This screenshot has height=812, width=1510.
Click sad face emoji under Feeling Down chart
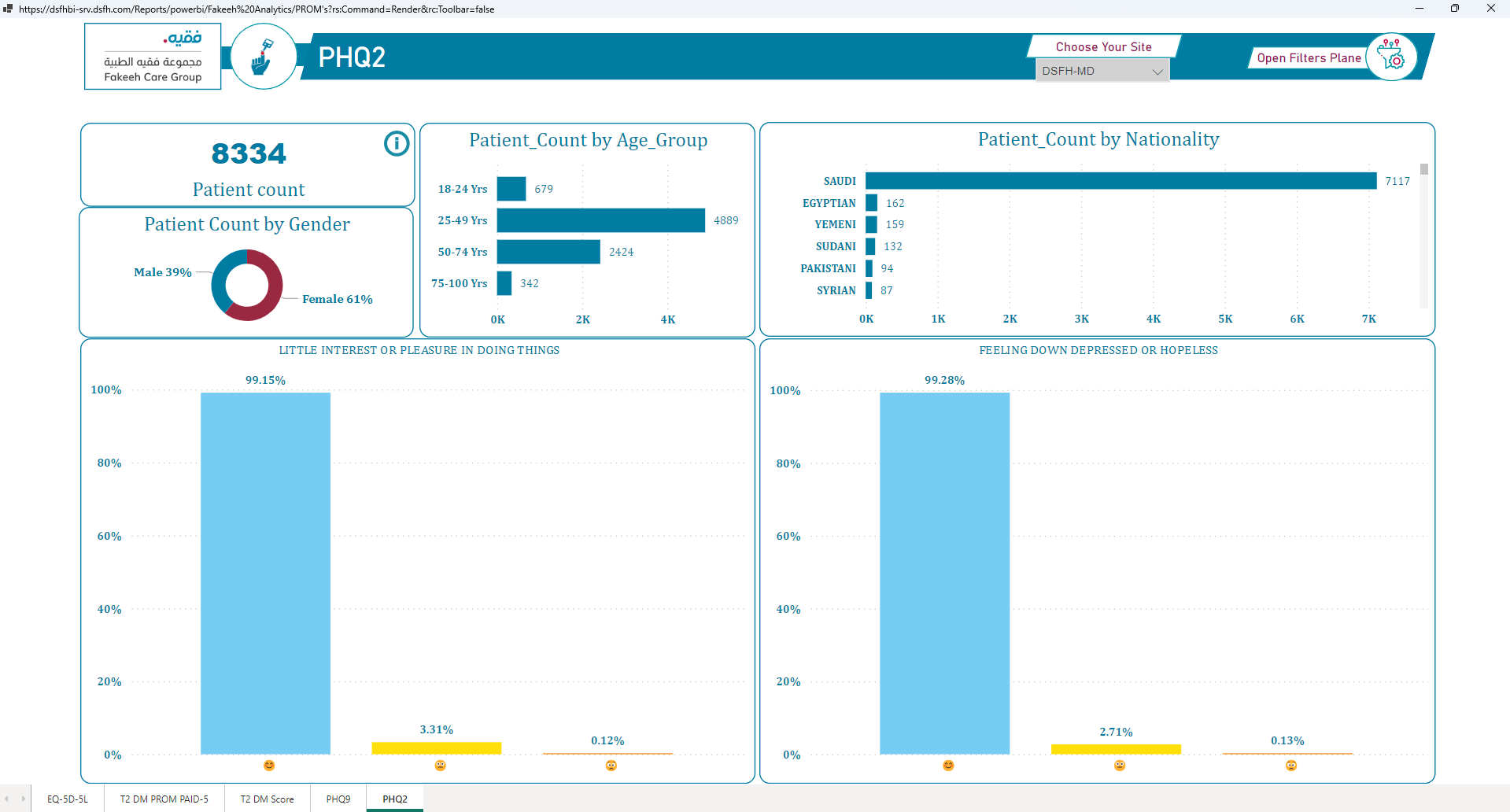coord(1291,766)
